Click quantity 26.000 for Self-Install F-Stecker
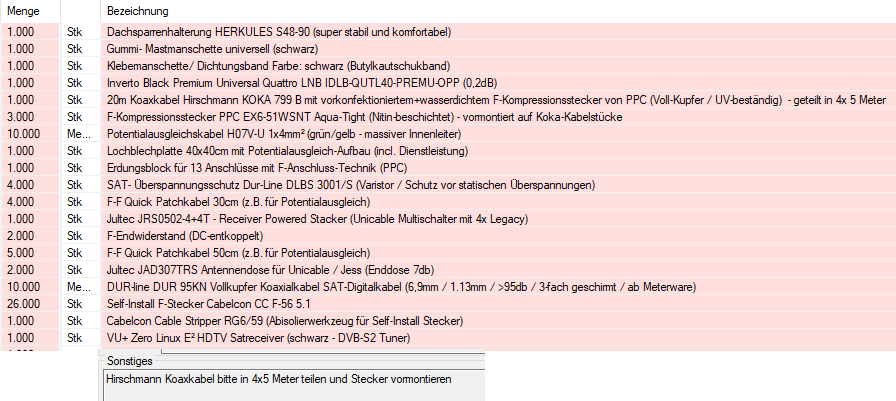This screenshot has width=896, height=401. pyautogui.click(x=24, y=304)
